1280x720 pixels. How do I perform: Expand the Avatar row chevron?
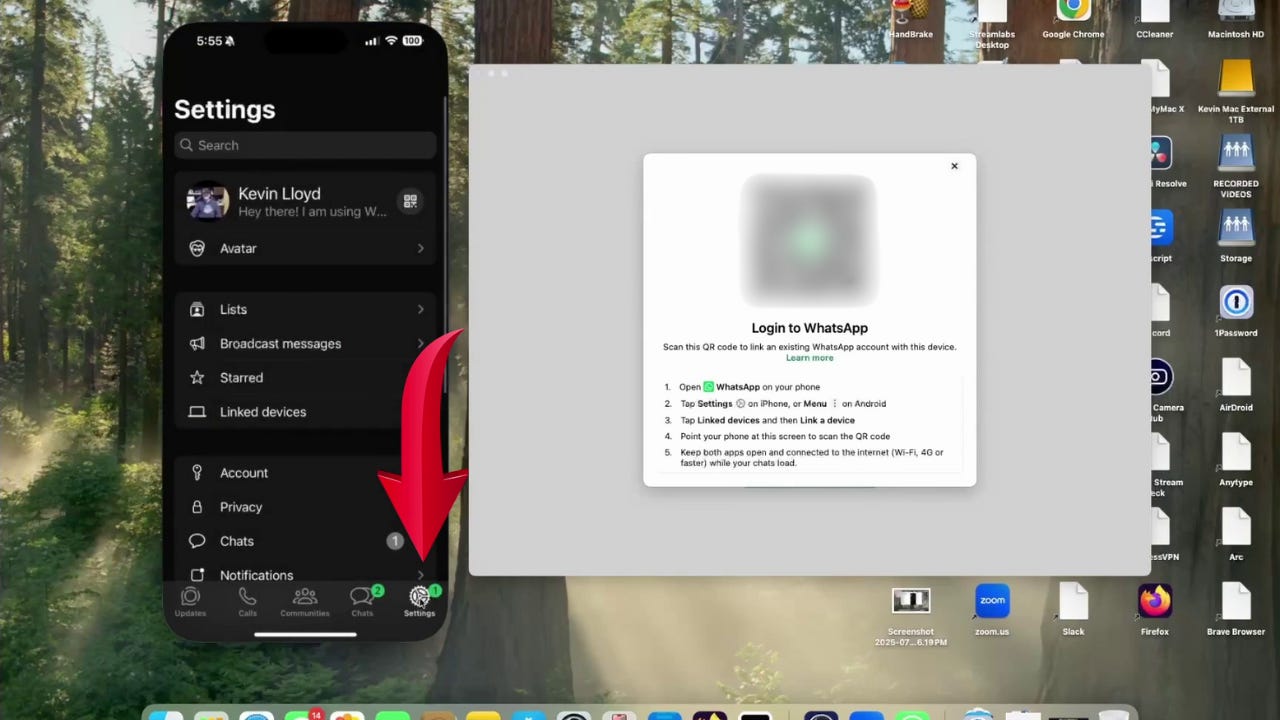coord(420,248)
